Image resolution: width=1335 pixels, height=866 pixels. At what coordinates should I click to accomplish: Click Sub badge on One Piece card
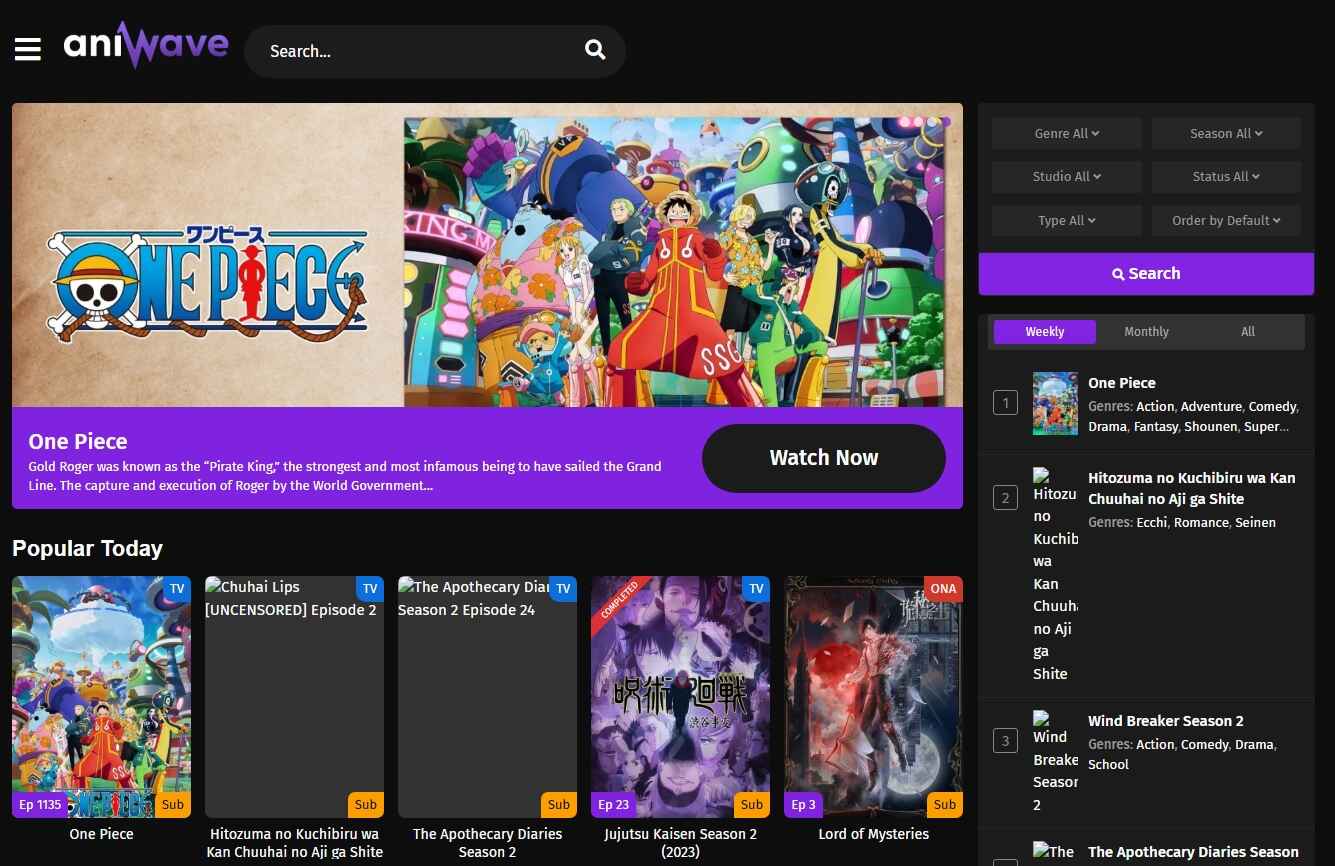(x=173, y=804)
